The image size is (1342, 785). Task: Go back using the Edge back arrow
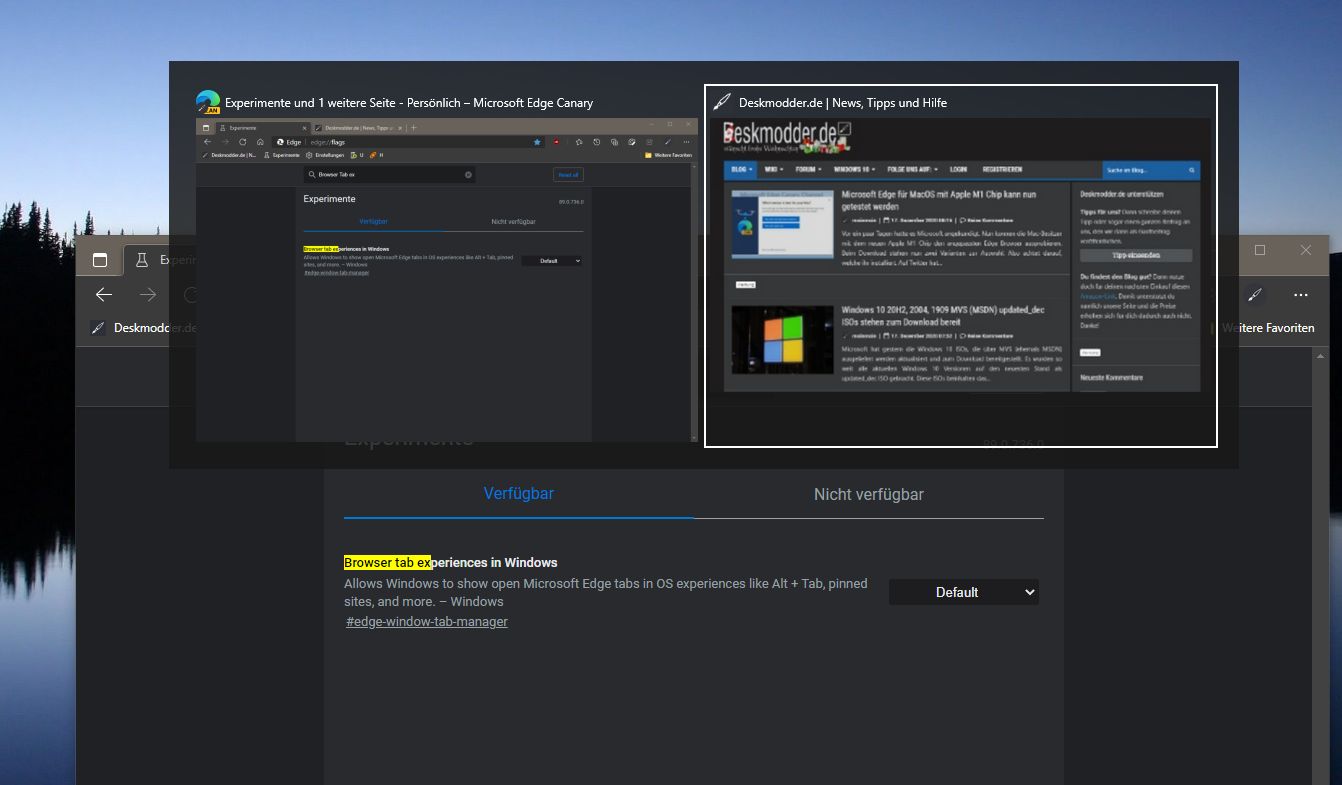pos(104,295)
